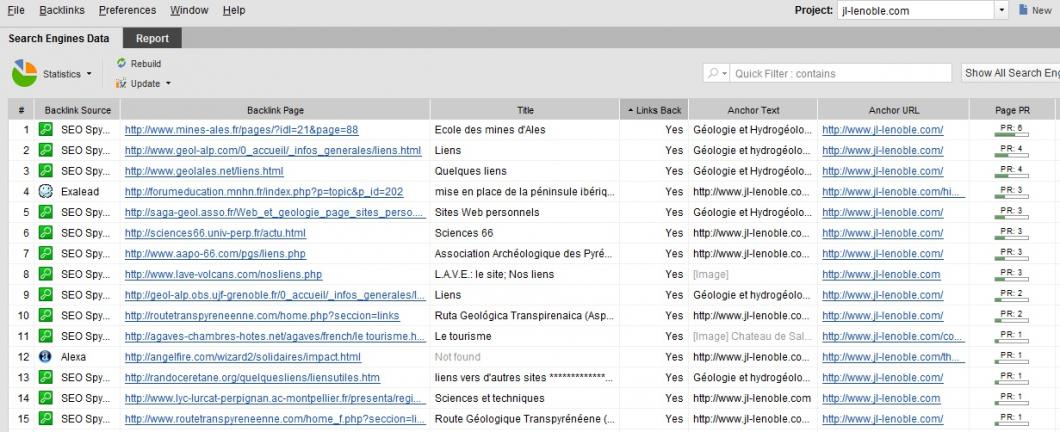Click the Page PR column header
Screen dimensions: 1060x432
tap(1012, 110)
